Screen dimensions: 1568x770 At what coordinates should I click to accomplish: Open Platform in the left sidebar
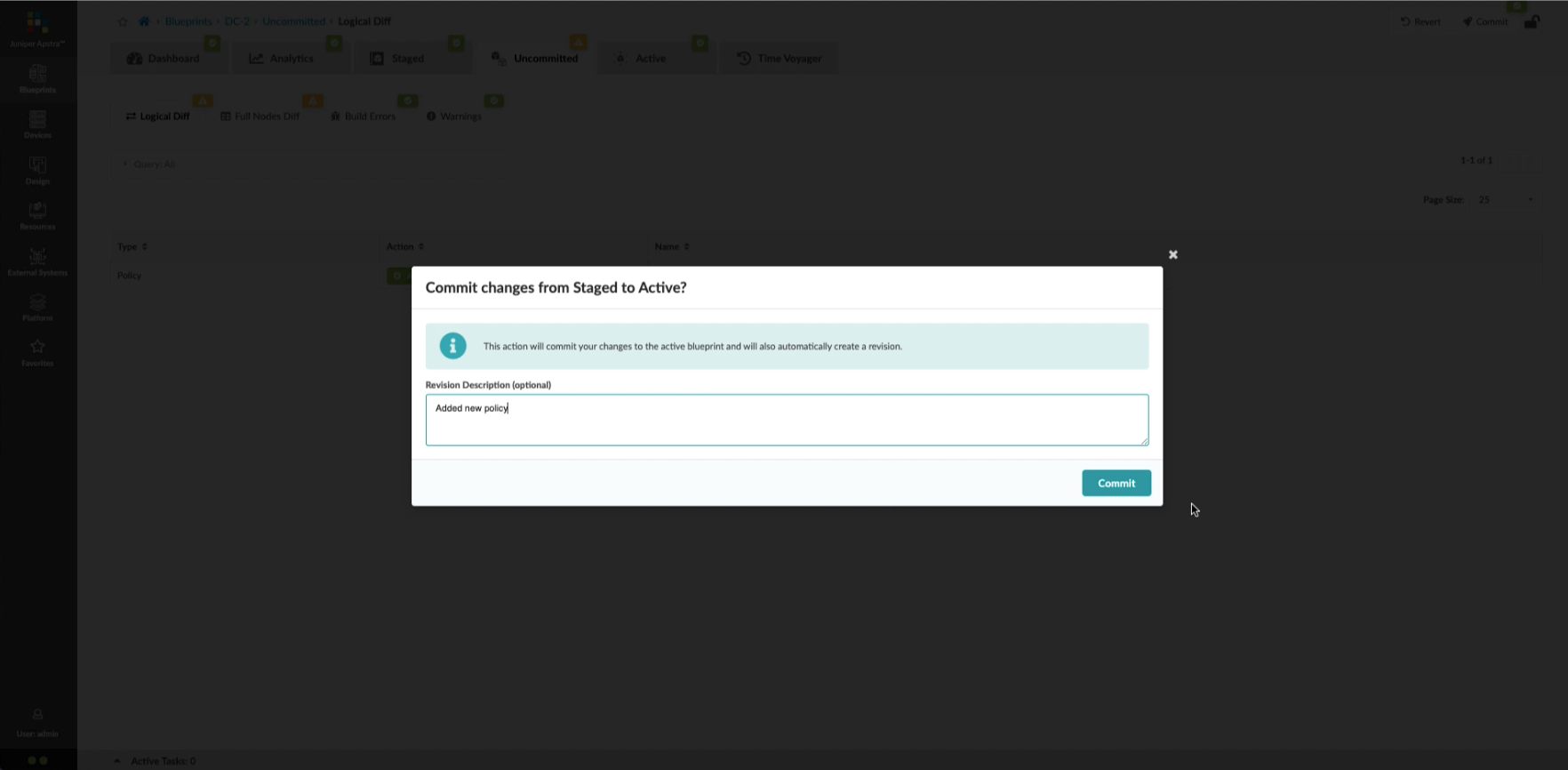click(x=37, y=307)
